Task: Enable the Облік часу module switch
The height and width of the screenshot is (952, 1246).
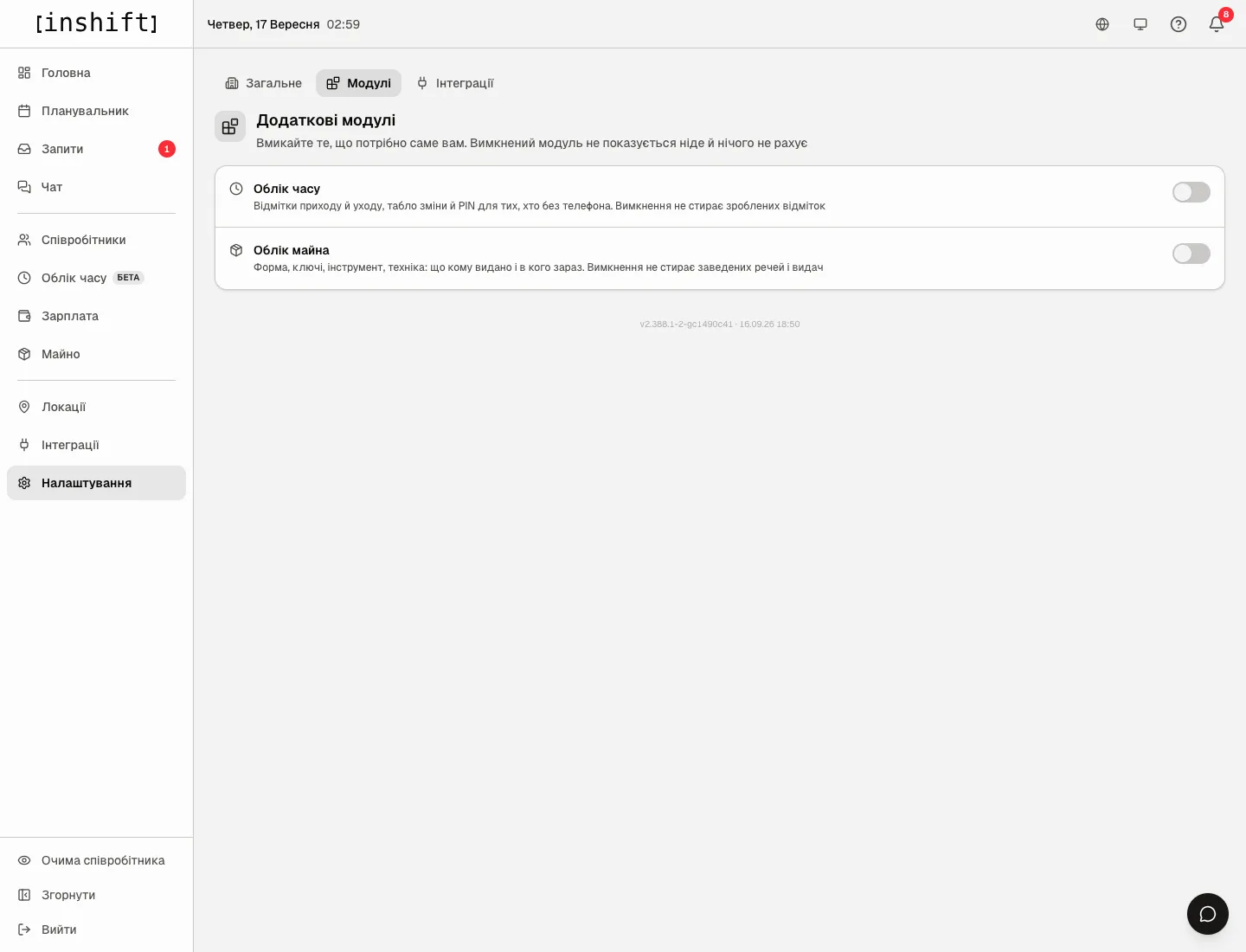Action: pyautogui.click(x=1191, y=192)
